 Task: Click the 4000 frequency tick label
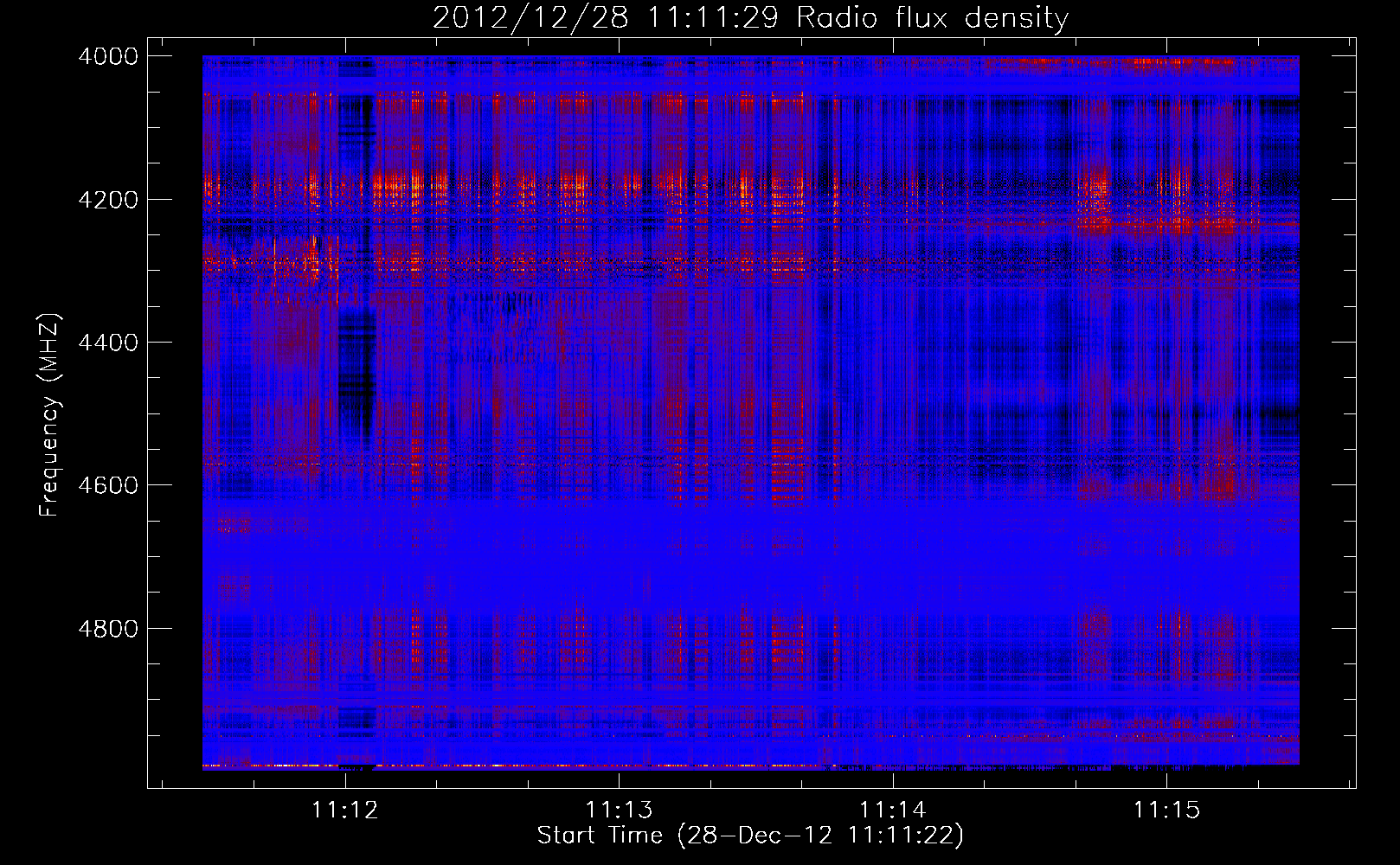click(108, 56)
